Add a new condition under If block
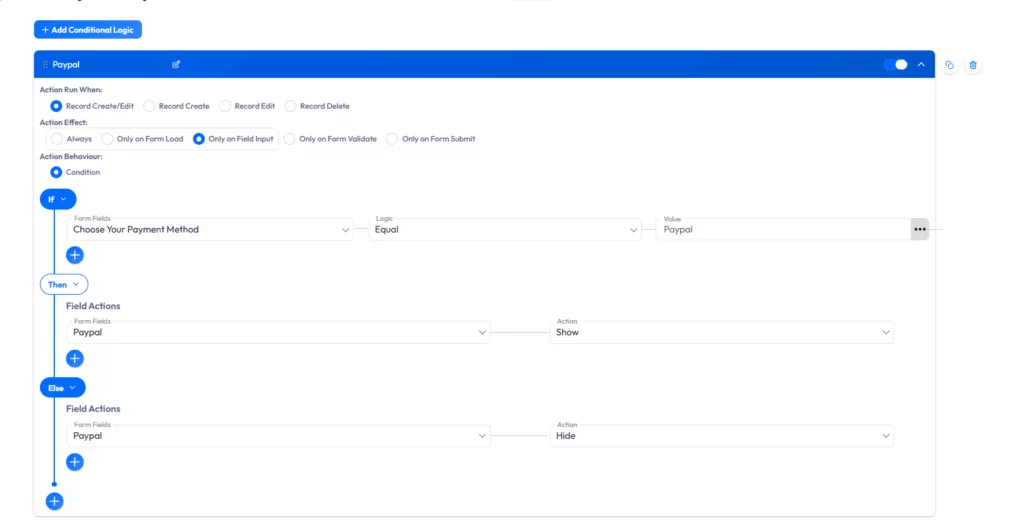Image resolution: width=1024 pixels, height=520 pixels. pos(75,255)
